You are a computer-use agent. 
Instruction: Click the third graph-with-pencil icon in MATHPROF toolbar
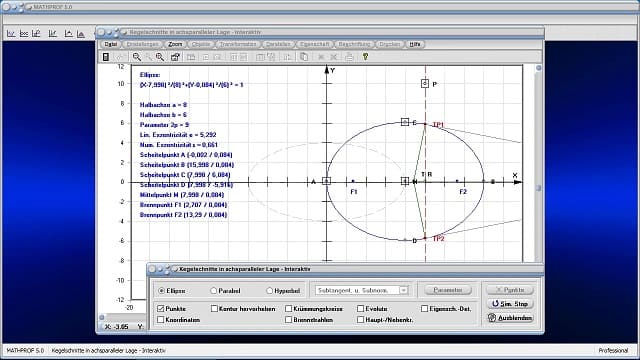[37, 34]
